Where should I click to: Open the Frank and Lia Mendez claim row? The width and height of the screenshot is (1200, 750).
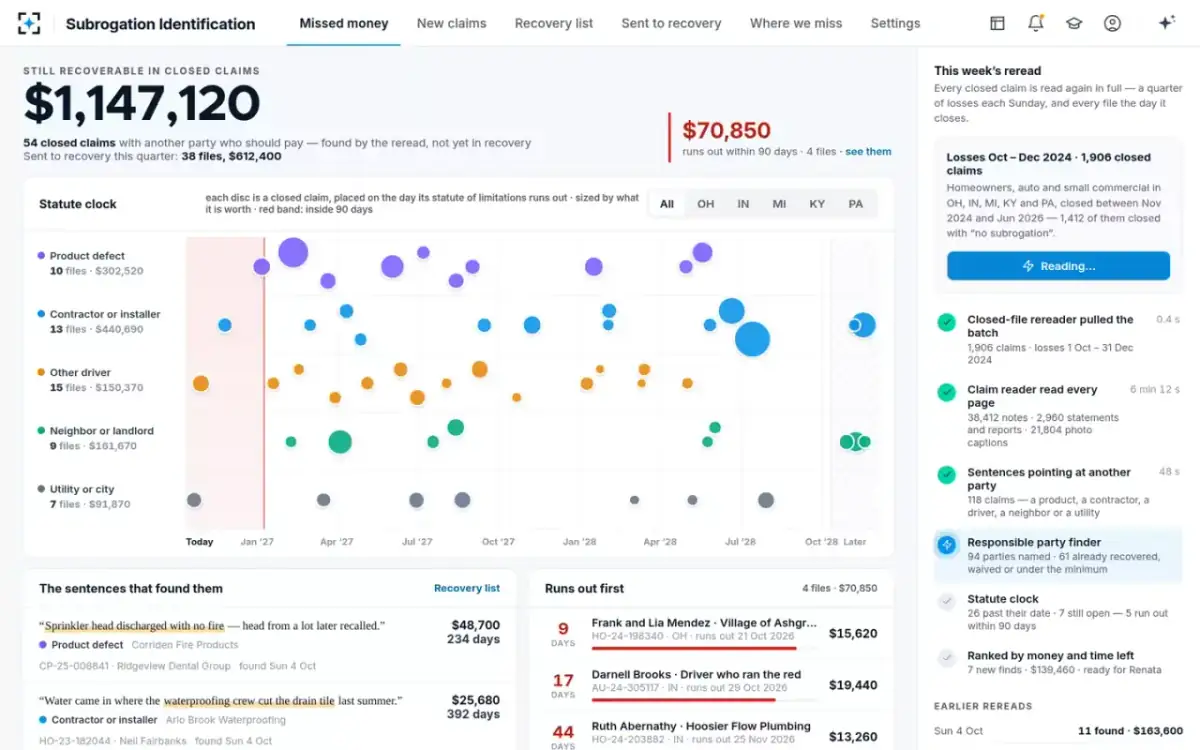pyautogui.click(x=711, y=633)
